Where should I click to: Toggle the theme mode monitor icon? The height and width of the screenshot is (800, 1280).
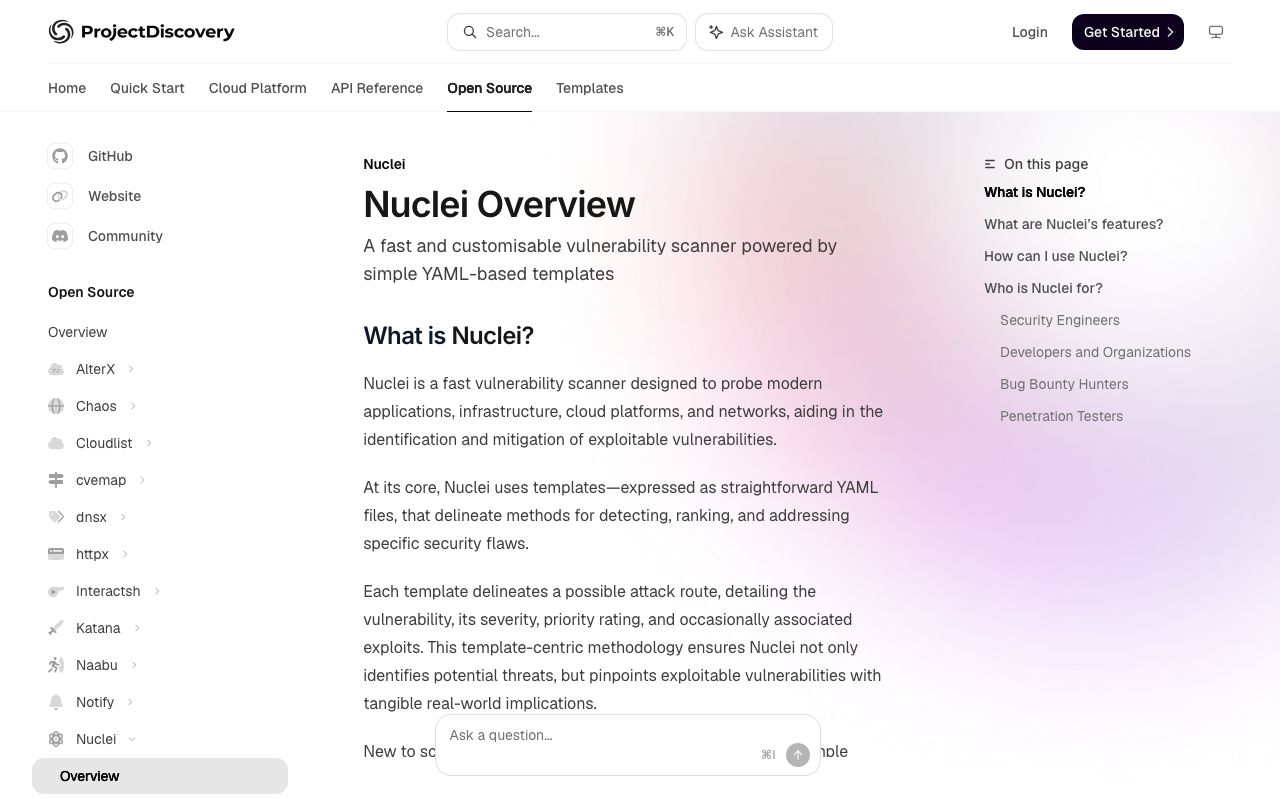[x=1216, y=32]
